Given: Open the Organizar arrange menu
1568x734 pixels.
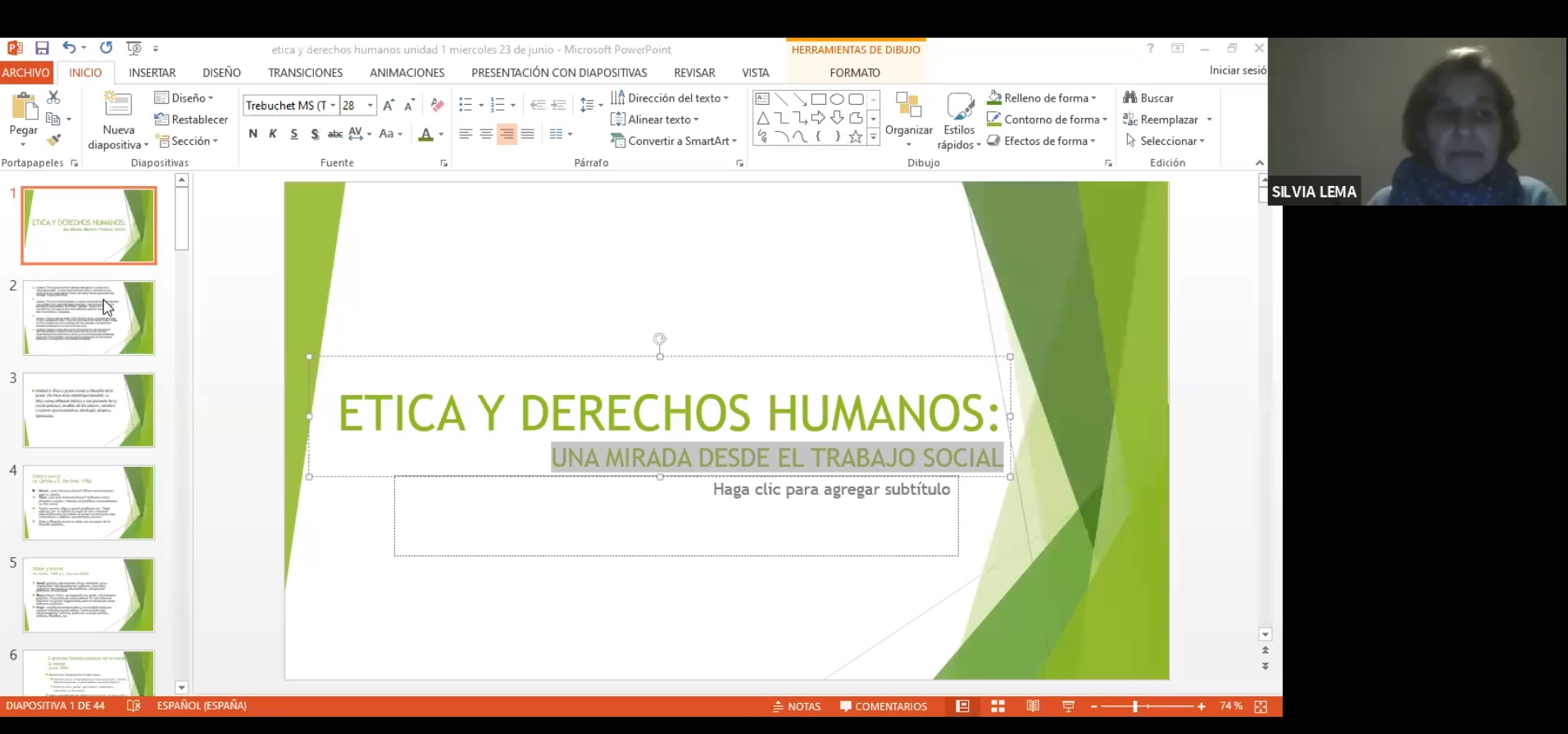Looking at the screenshot, I should 908,119.
